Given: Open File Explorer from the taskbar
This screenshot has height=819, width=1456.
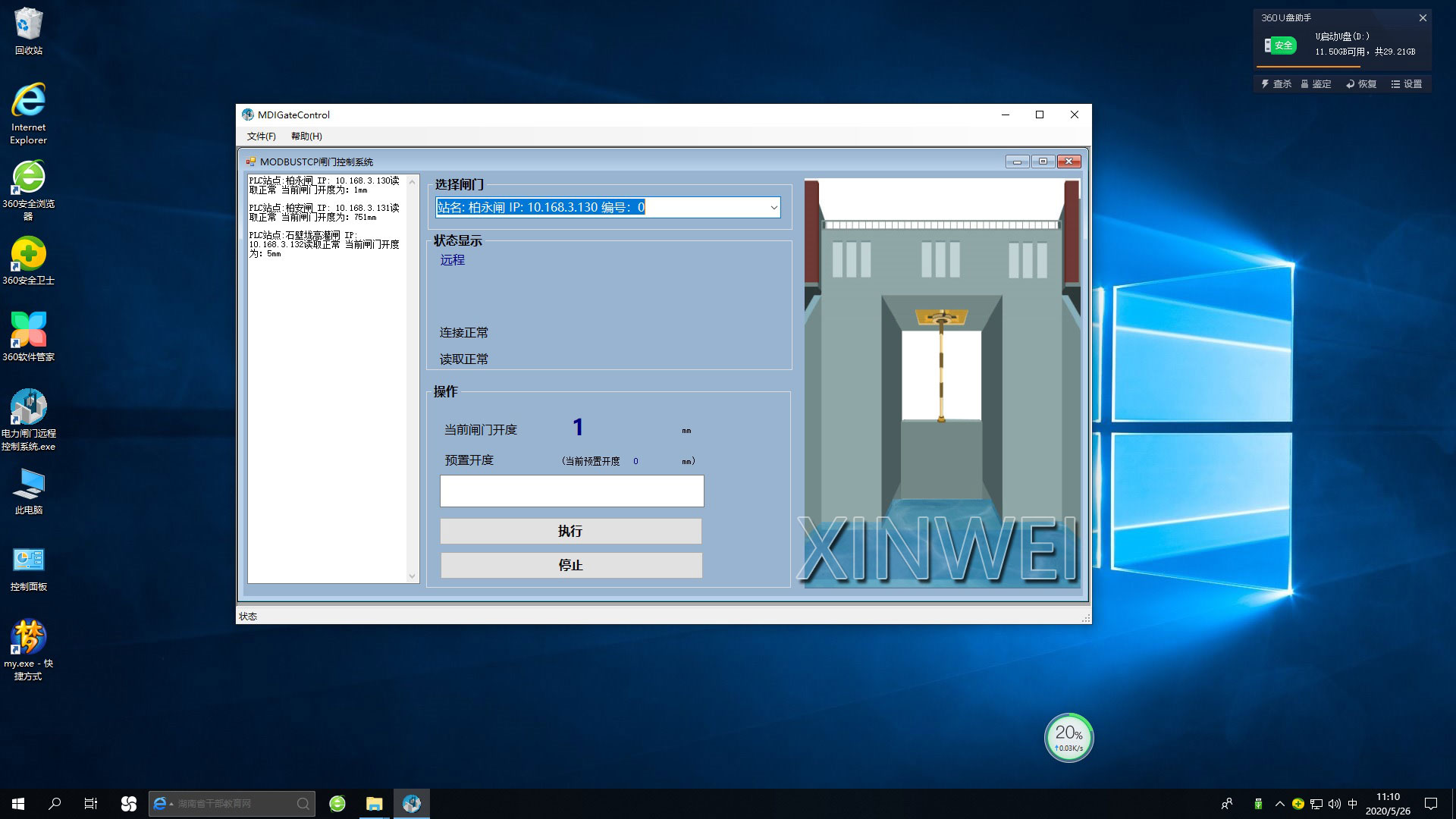Looking at the screenshot, I should click(375, 804).
